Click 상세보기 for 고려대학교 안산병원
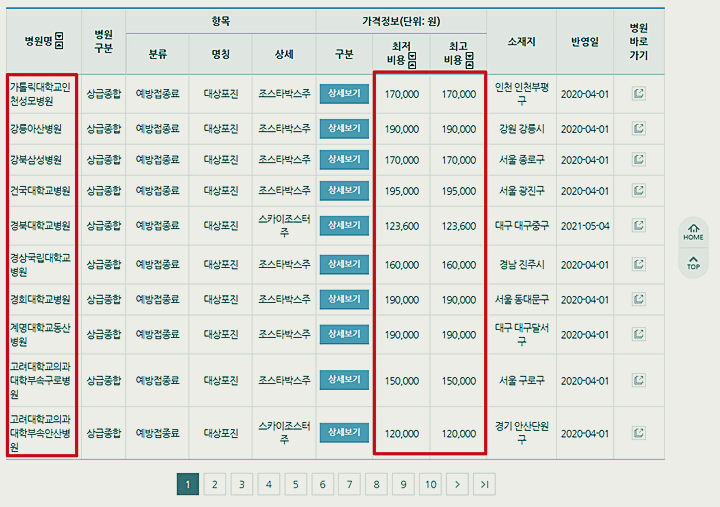Image resolution: width=720 pixels, height=507 pixels. click(x=344, y=433)
